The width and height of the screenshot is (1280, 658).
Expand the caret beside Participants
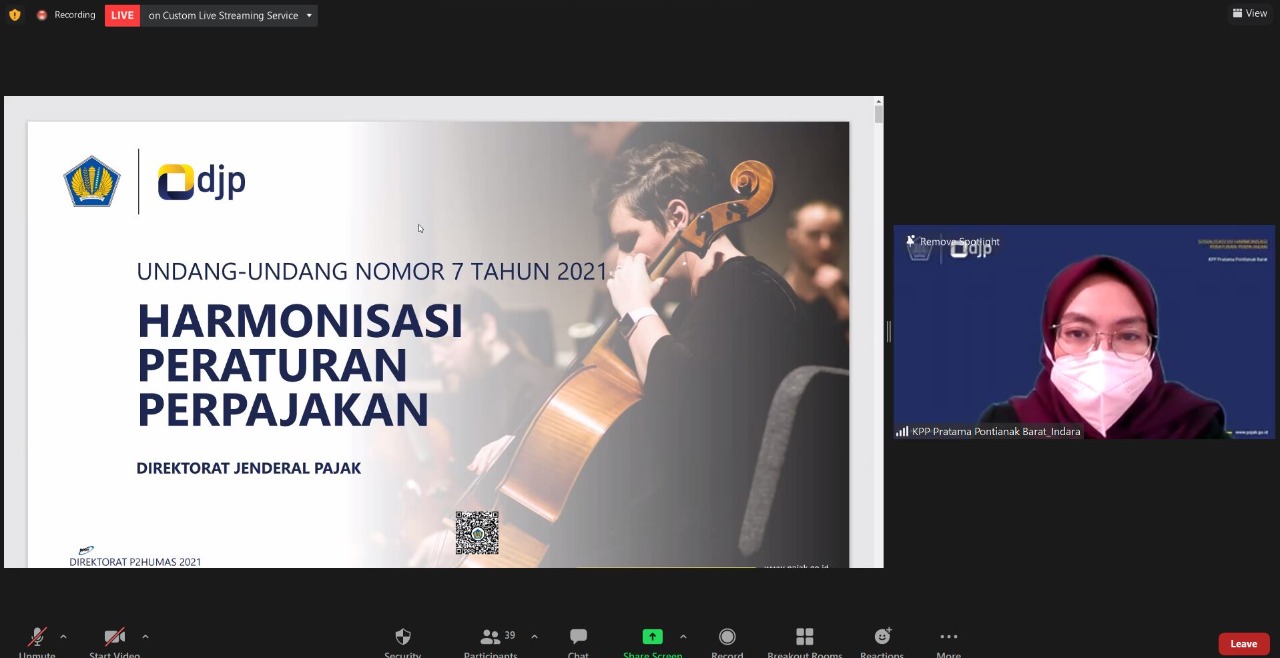pos(534,636)
